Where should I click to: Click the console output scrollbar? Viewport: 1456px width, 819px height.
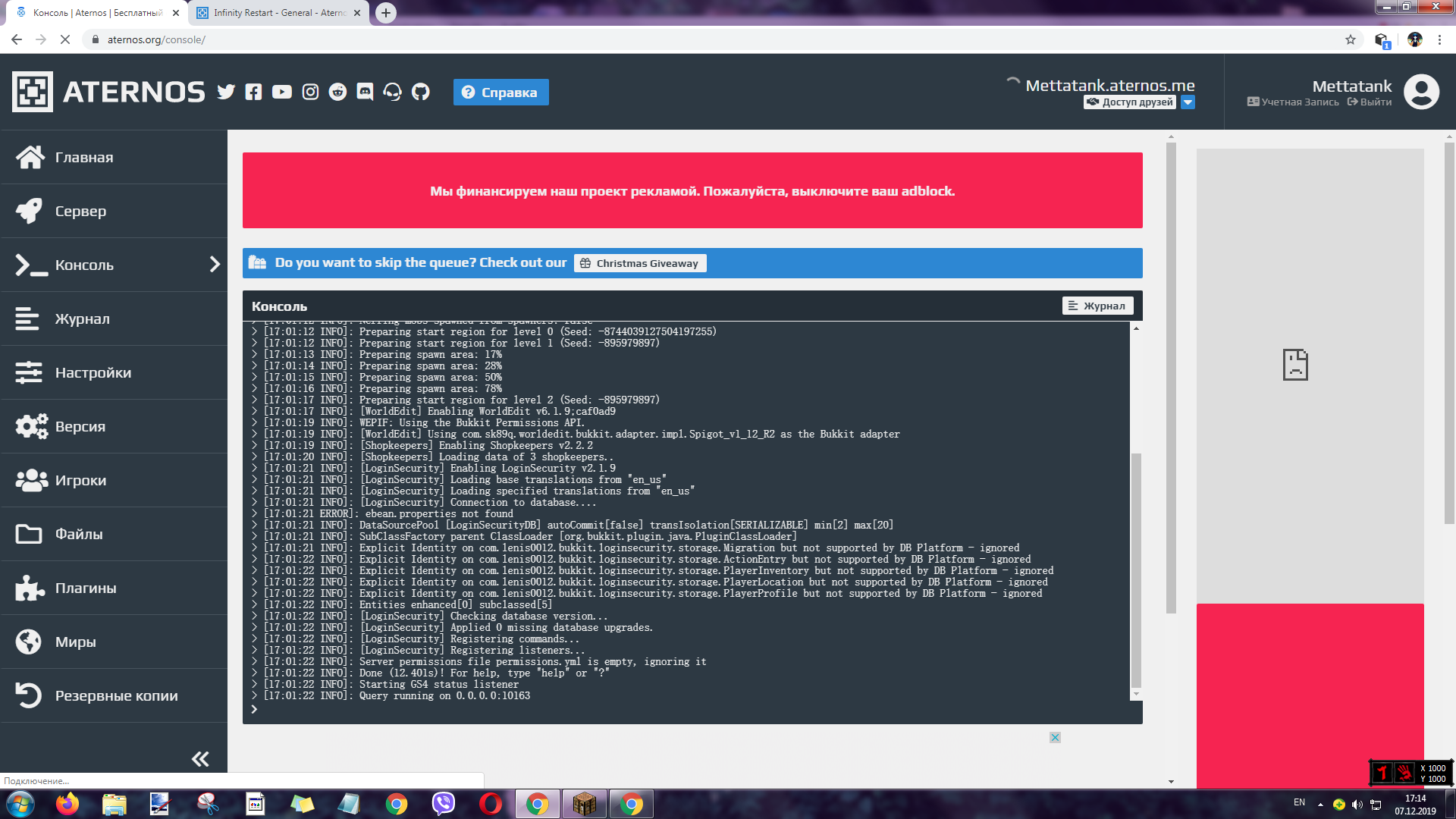1136,570
